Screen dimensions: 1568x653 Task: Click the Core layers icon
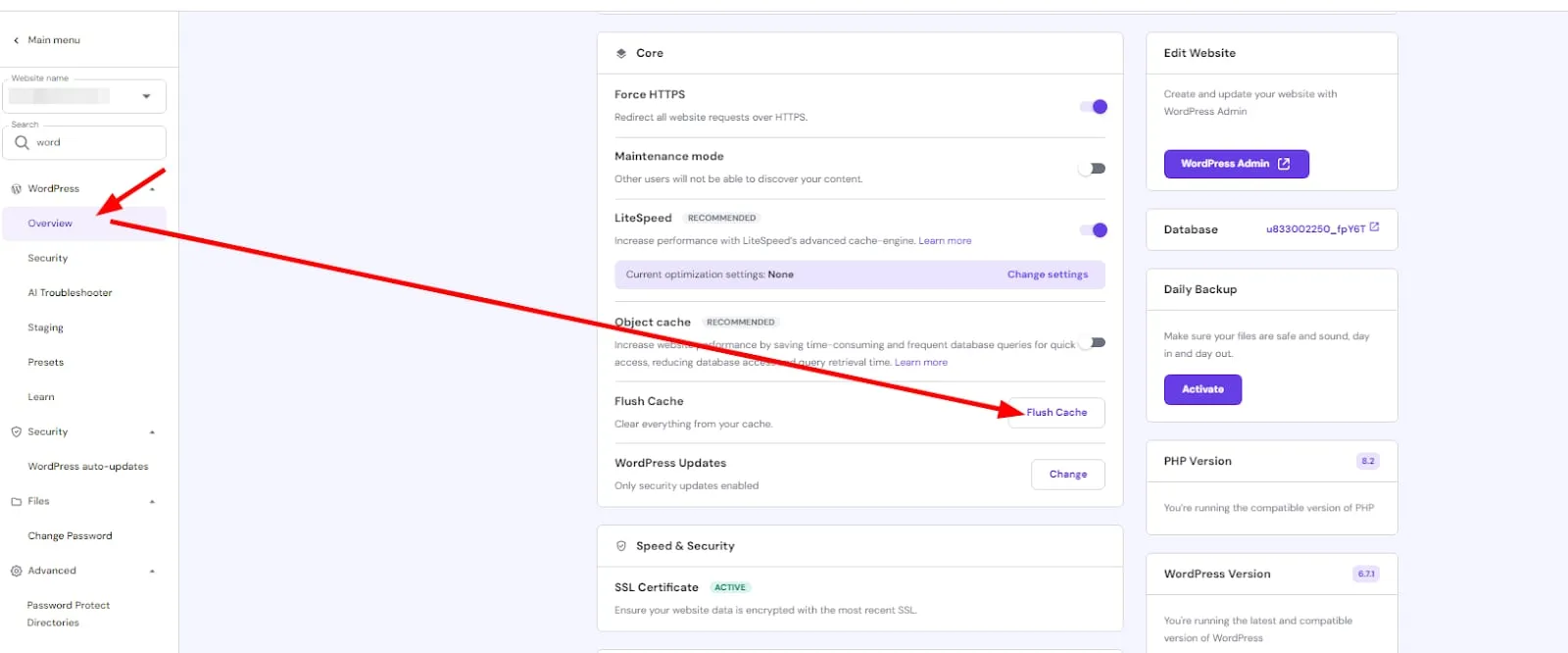click(x=621, y=53)
